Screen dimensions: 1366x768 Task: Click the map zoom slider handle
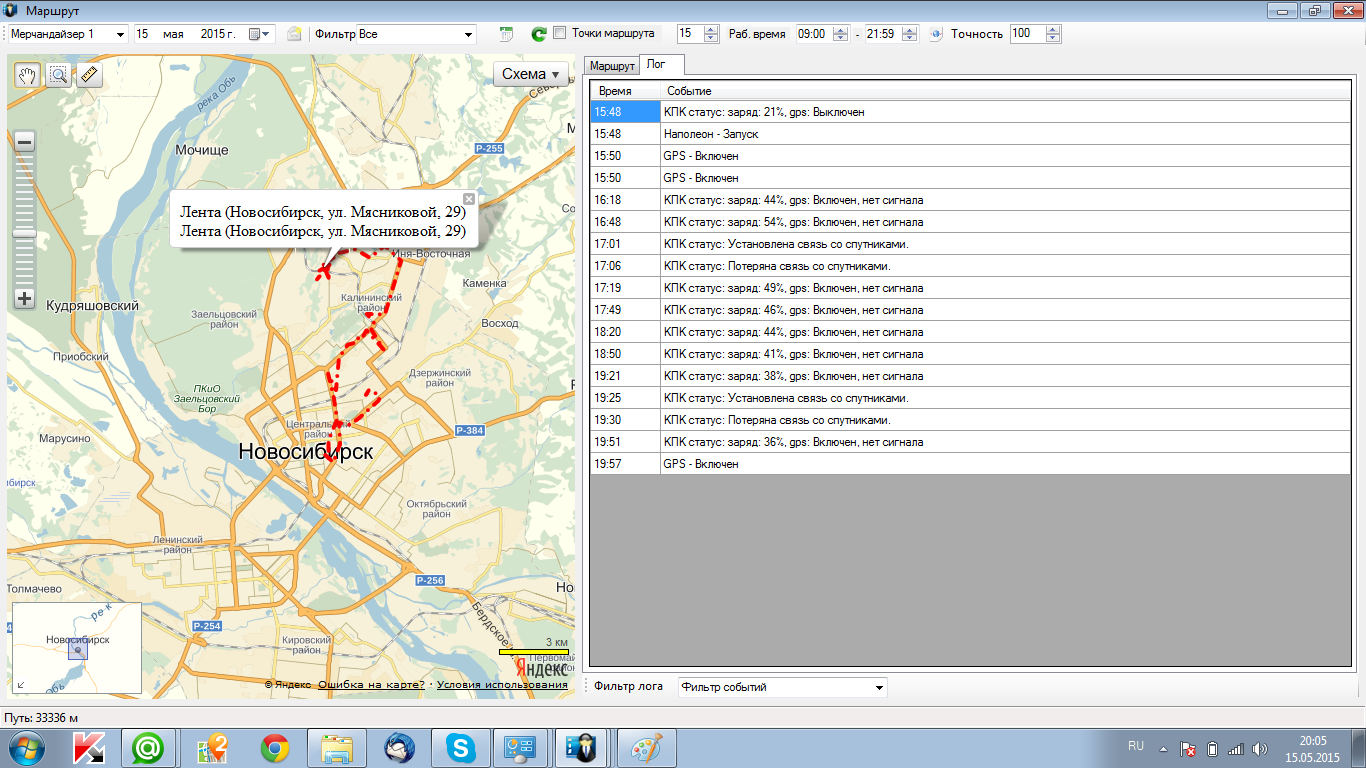tap(25, 233)
